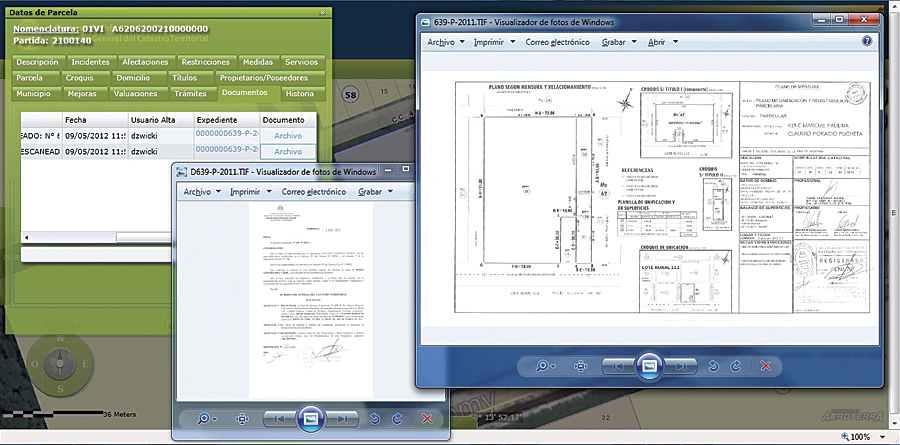Click the Documento column header
The image size is (900, 445).
coord(288,120)
